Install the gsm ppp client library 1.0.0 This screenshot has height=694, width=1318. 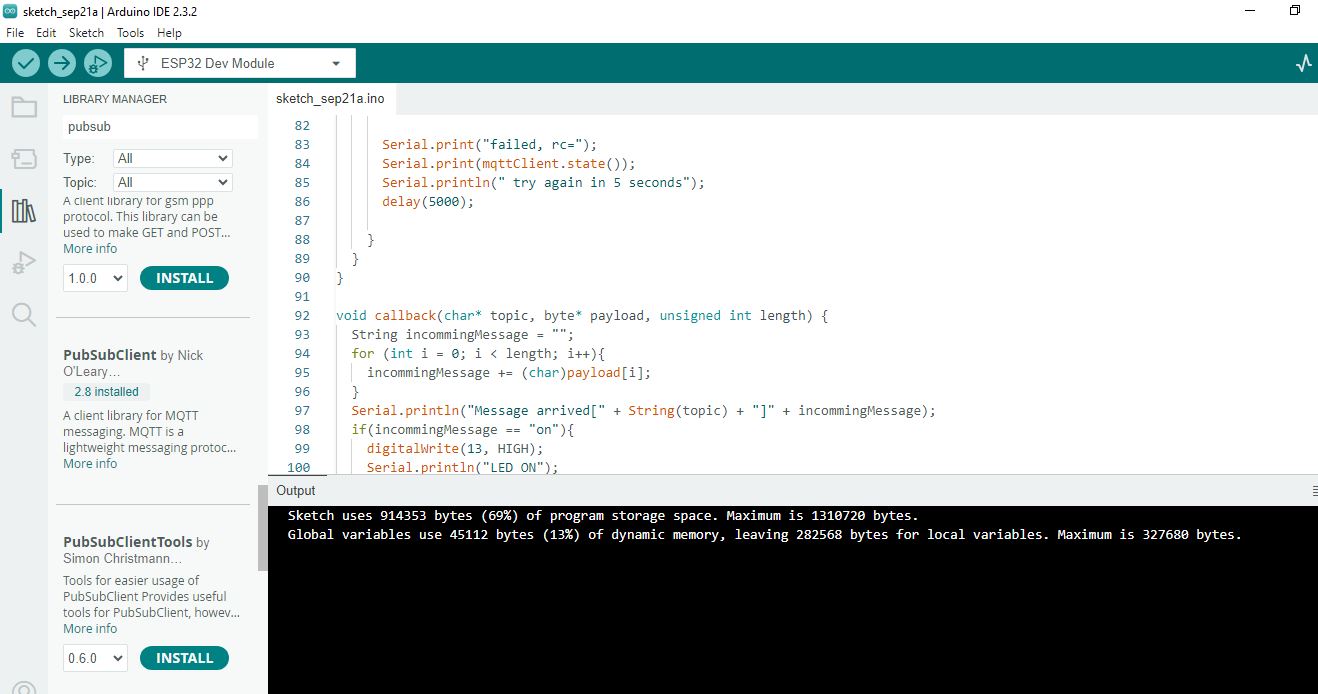(184, 278)
